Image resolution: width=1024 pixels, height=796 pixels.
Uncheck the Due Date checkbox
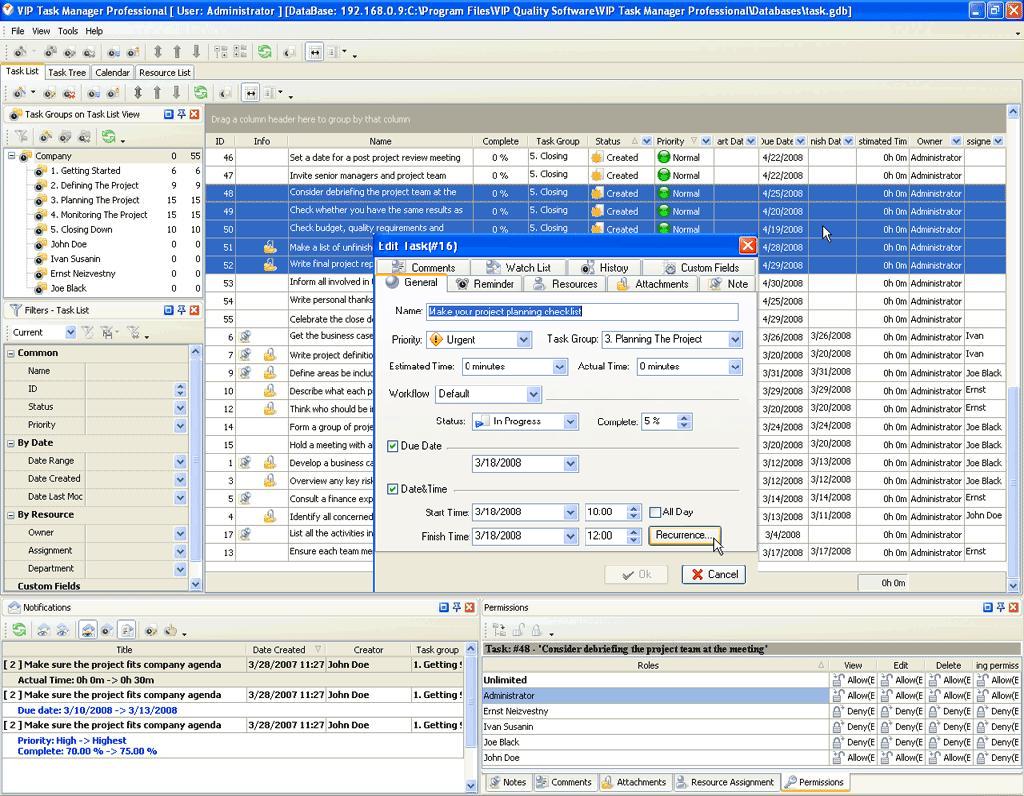[393, 446]
